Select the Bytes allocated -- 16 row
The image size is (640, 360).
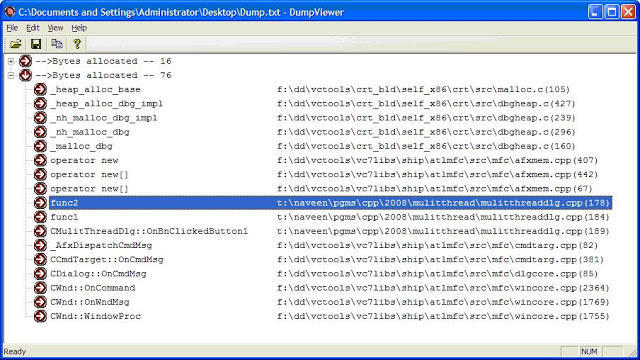[x=103, y=61]
